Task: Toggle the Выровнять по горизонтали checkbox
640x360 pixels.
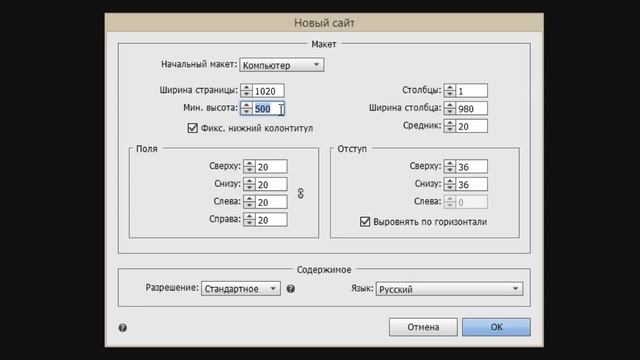Action: coord(365,222)
